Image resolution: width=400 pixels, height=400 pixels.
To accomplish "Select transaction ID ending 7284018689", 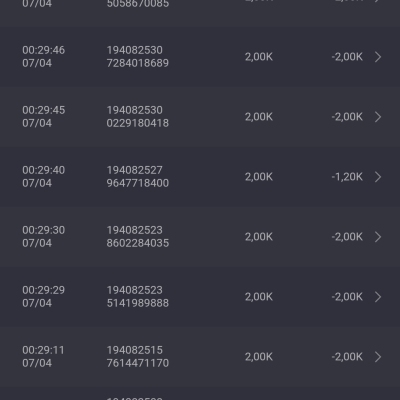I will click(x=138, y=57).
